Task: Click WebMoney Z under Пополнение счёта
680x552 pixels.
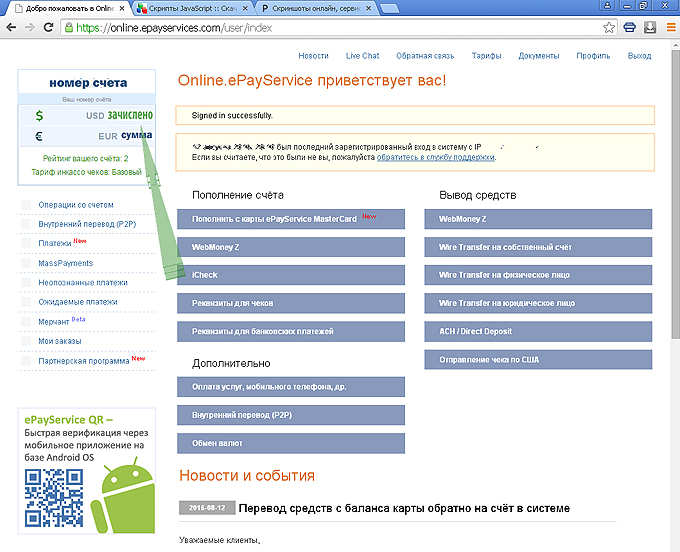Action: (x=291, y=247)
